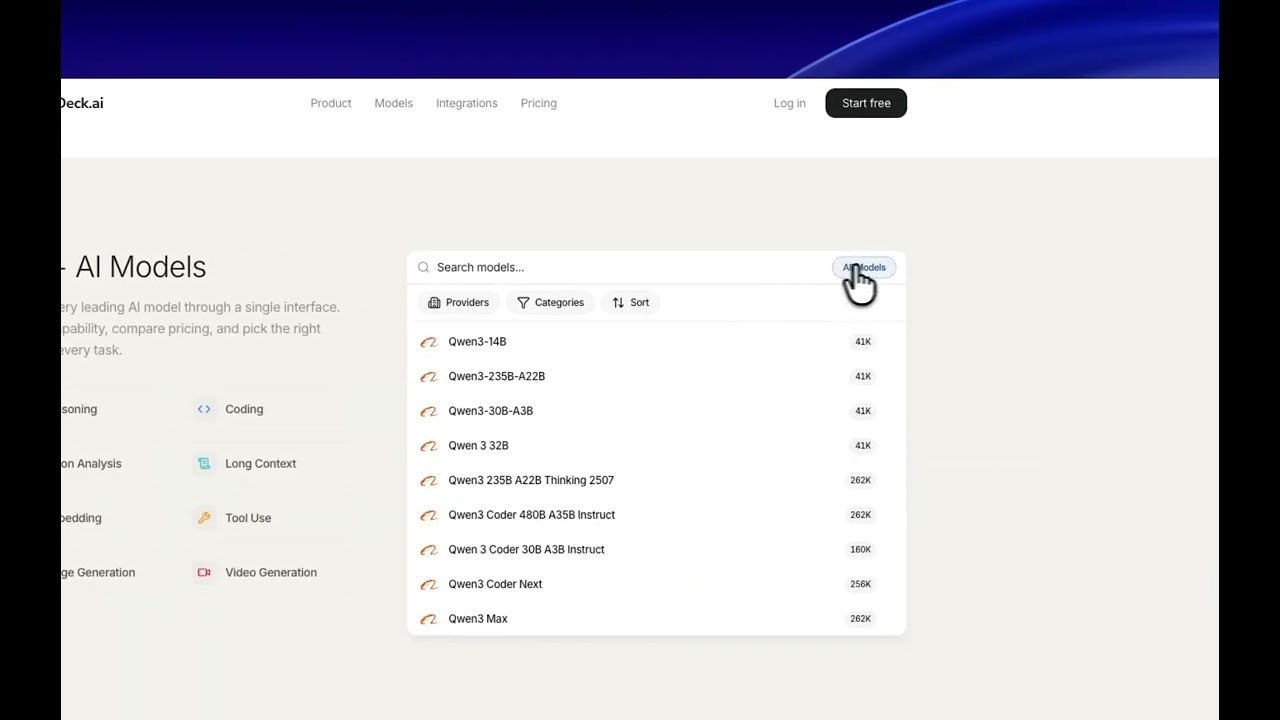1280x720 pixels.
Task: Click the logo beside Qwen3 Max
Action: pos(429,619)
